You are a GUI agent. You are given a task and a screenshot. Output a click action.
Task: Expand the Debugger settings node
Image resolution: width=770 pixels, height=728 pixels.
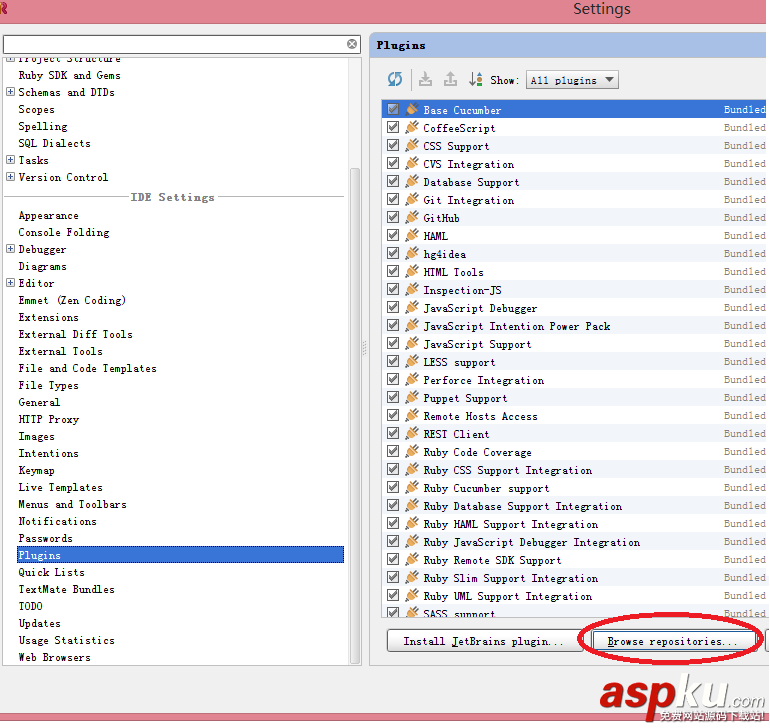point(10,249)
